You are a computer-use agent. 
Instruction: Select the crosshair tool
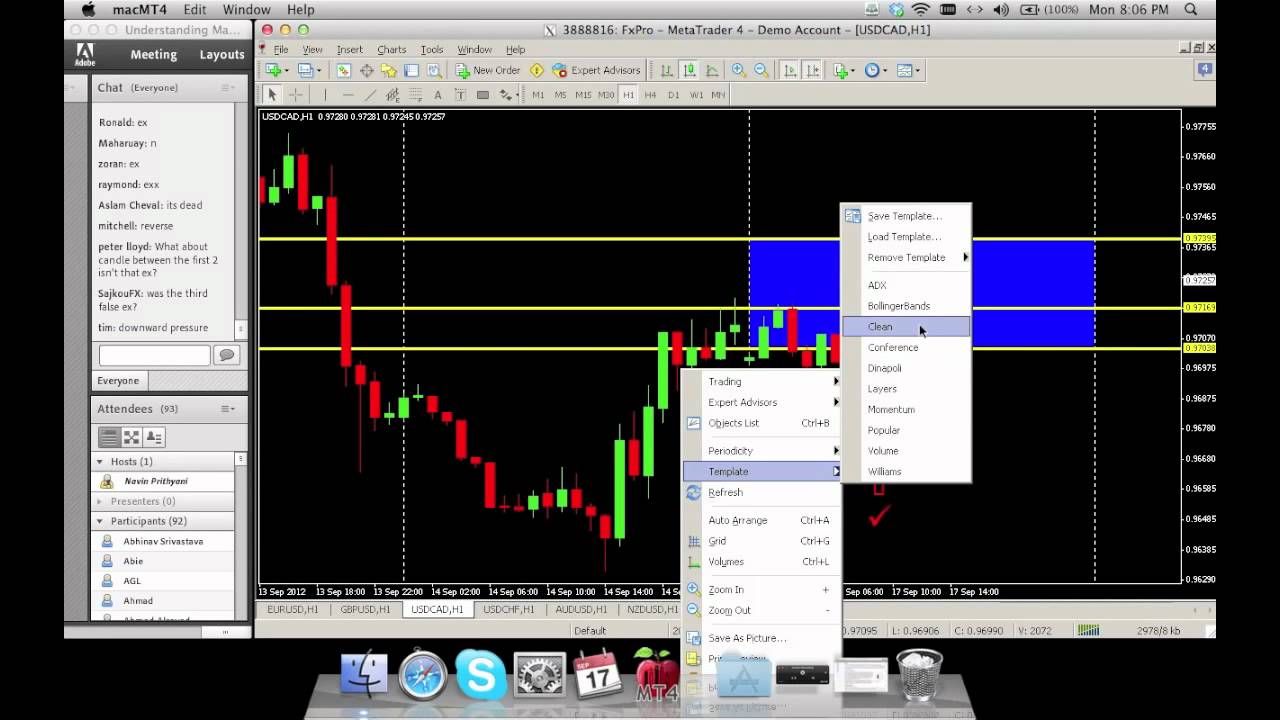[x=296, y=95]
